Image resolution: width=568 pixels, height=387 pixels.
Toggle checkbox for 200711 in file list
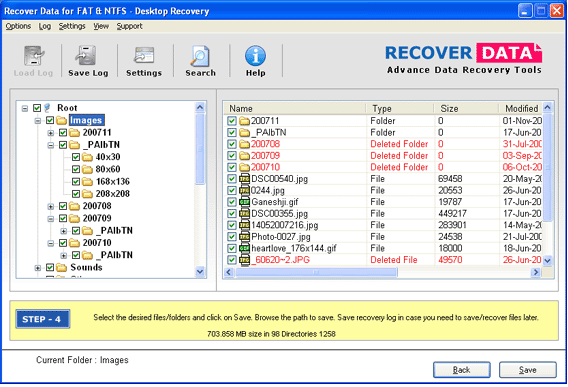point(232,121)
